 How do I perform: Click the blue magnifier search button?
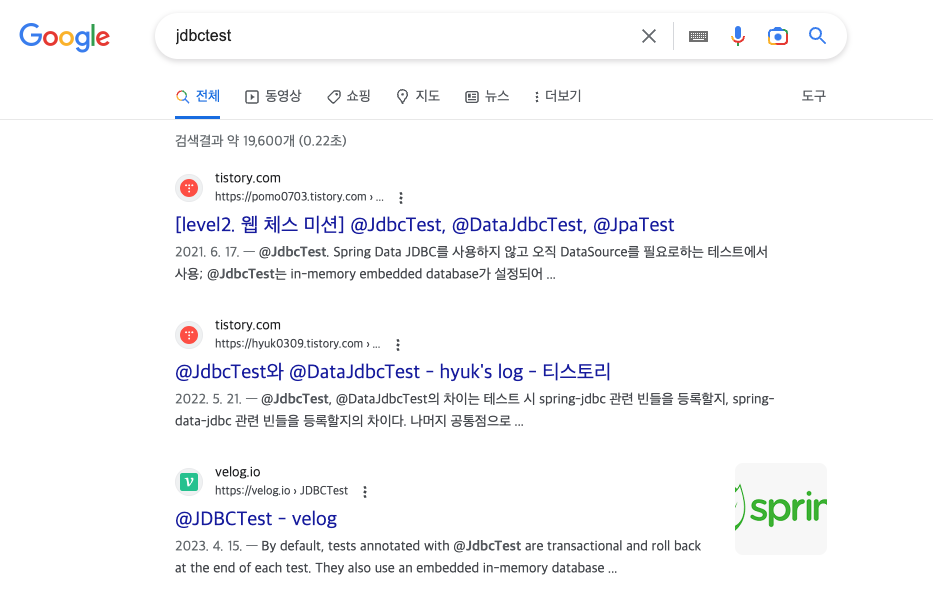817,36
